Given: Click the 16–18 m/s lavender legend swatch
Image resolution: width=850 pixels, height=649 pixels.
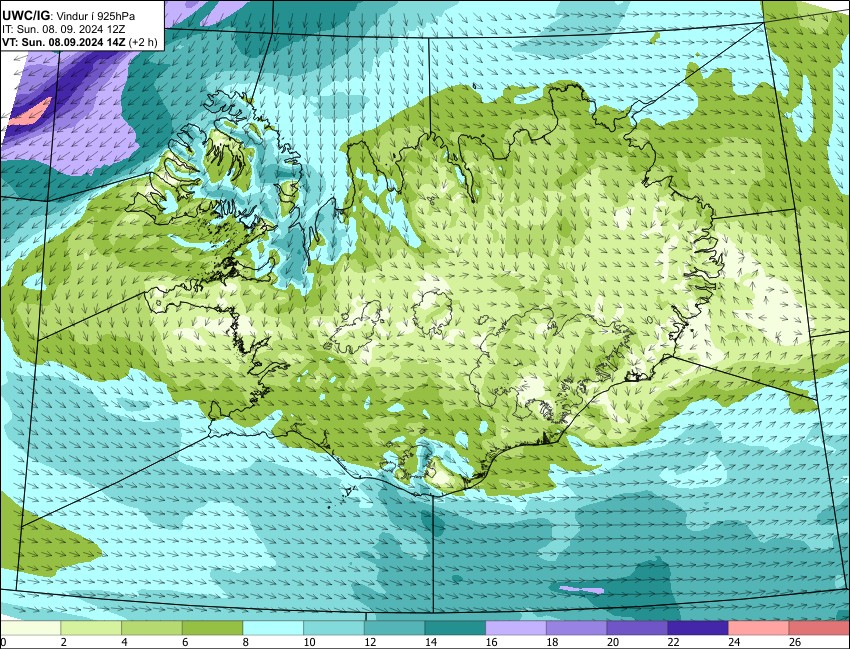Looking at the screenshot, I should coord(516,628).
